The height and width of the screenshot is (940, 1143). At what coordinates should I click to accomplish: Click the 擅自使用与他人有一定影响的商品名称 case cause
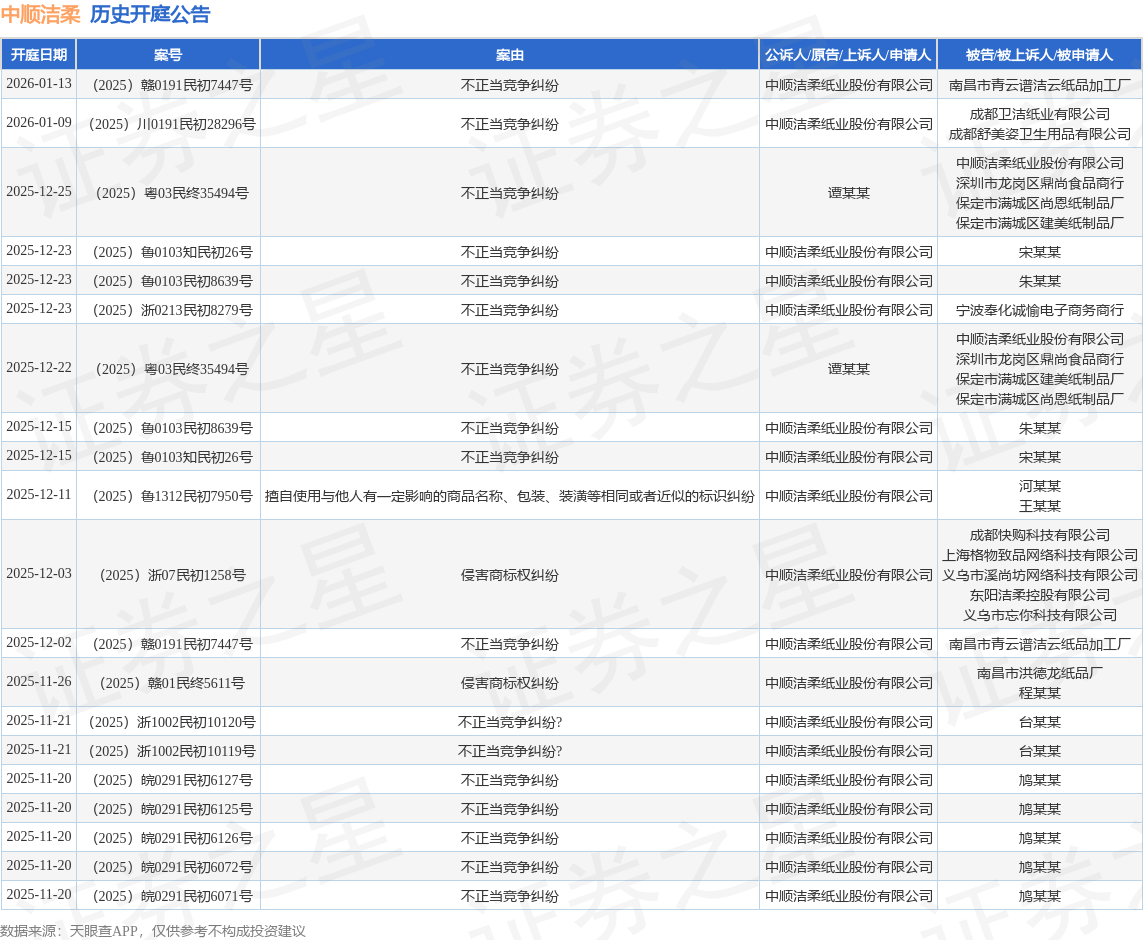click(x=510, y=496)
